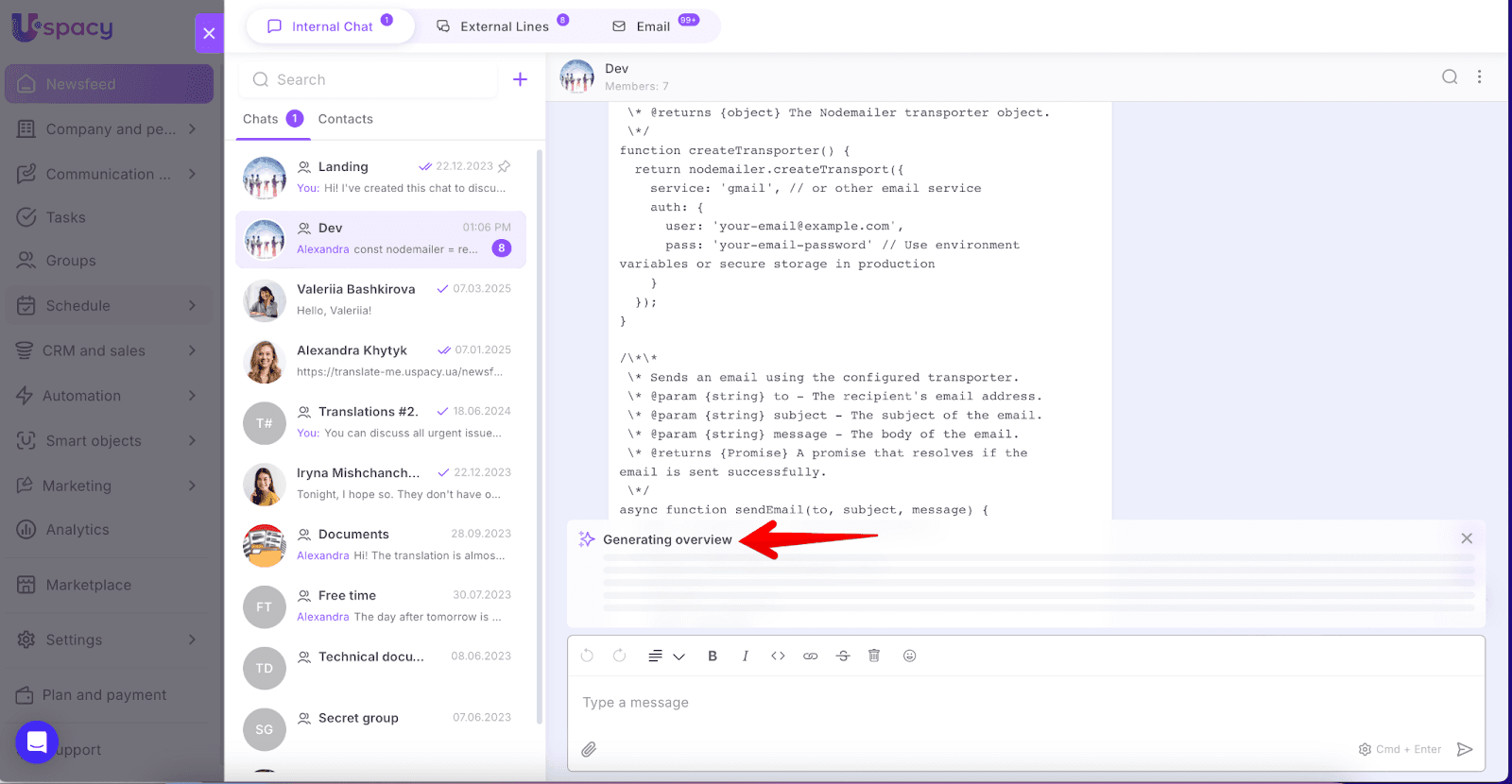Insert code block using toolbar icon
Image resolution: width=1512 pixels, height=784 pixels.
(x=778, y=656)
